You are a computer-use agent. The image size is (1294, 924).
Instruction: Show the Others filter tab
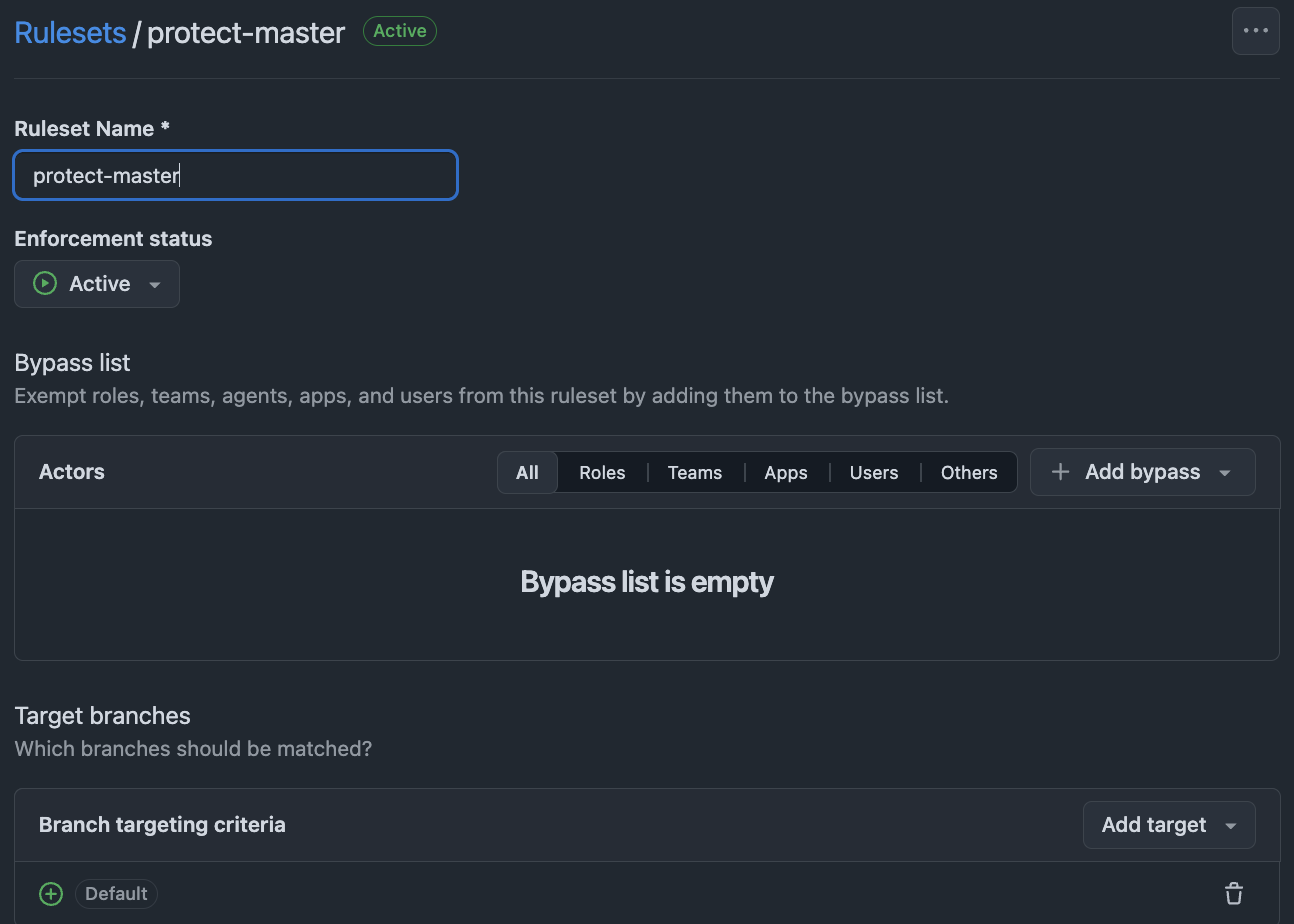pos(969,472)
